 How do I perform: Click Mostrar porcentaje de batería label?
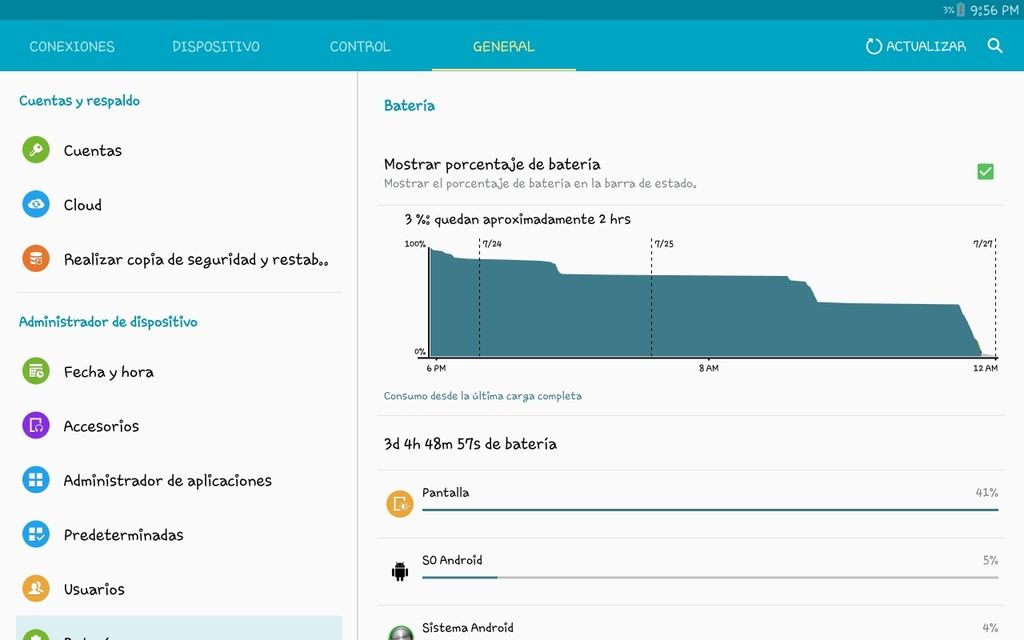[x=492, y=164]
